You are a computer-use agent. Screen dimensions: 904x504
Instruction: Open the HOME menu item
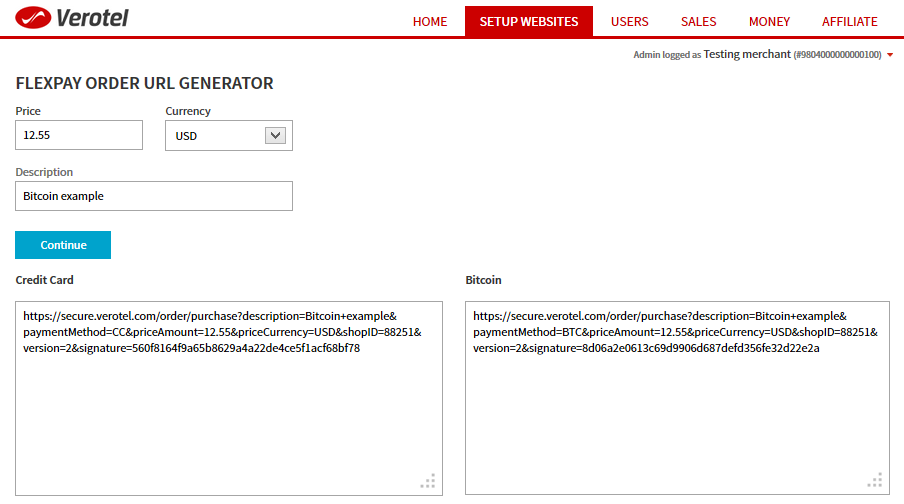coord(430,22)
